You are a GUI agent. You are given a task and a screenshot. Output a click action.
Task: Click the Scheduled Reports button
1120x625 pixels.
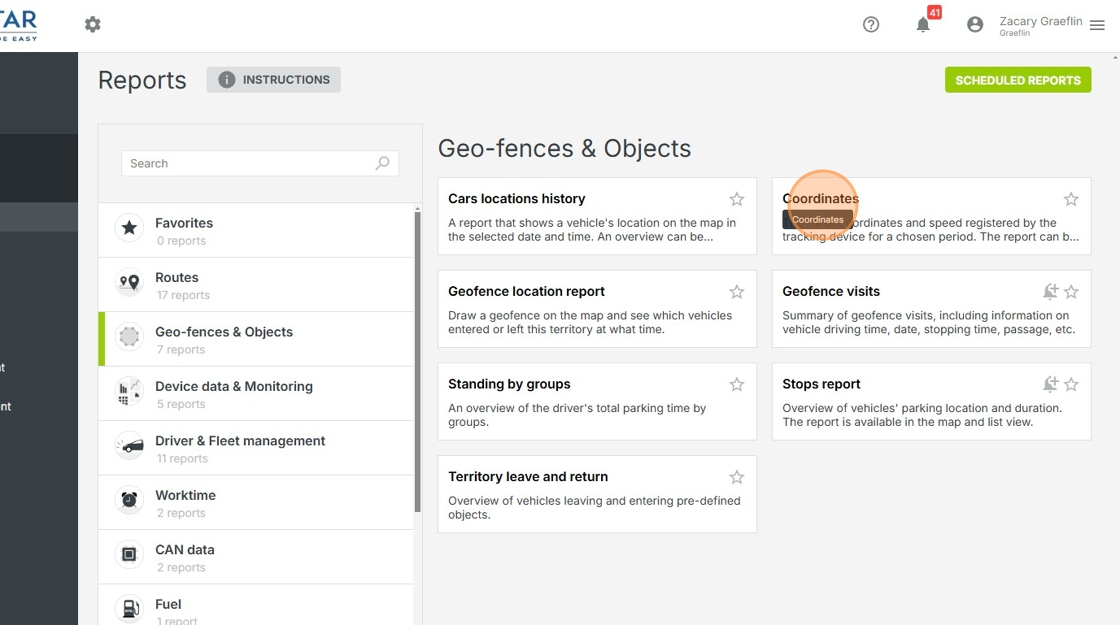(x=1017, y=80)
